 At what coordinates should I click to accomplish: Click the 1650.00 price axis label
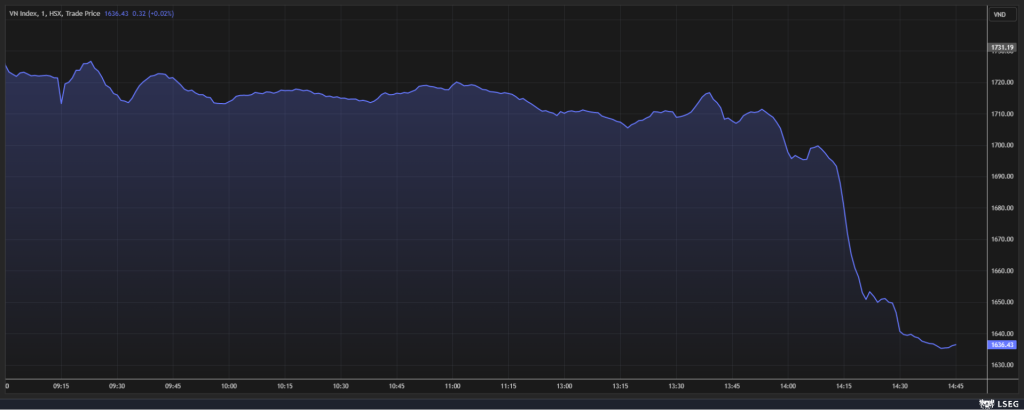[x=1002, y=302]
